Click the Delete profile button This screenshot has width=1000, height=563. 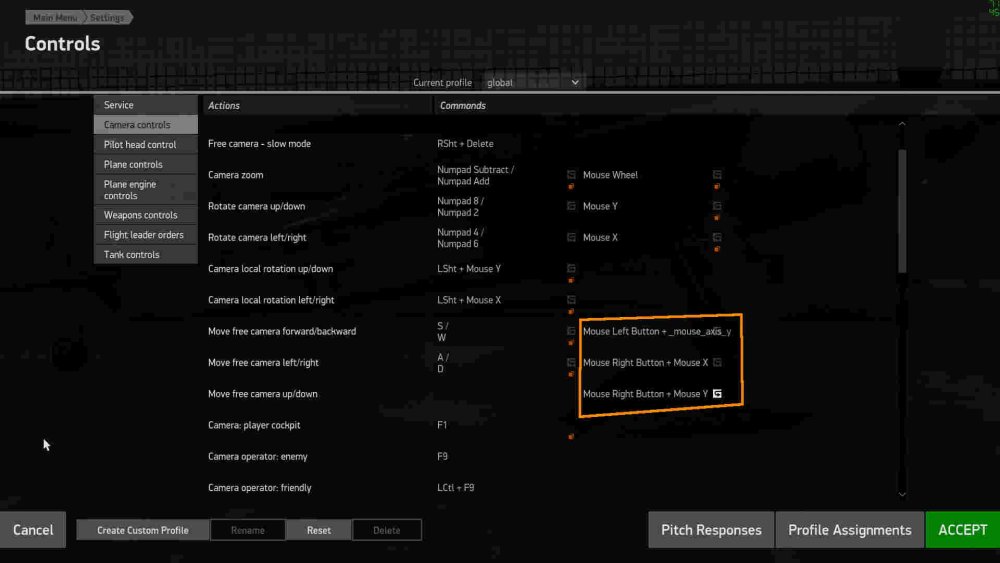[x=386, y=530]
